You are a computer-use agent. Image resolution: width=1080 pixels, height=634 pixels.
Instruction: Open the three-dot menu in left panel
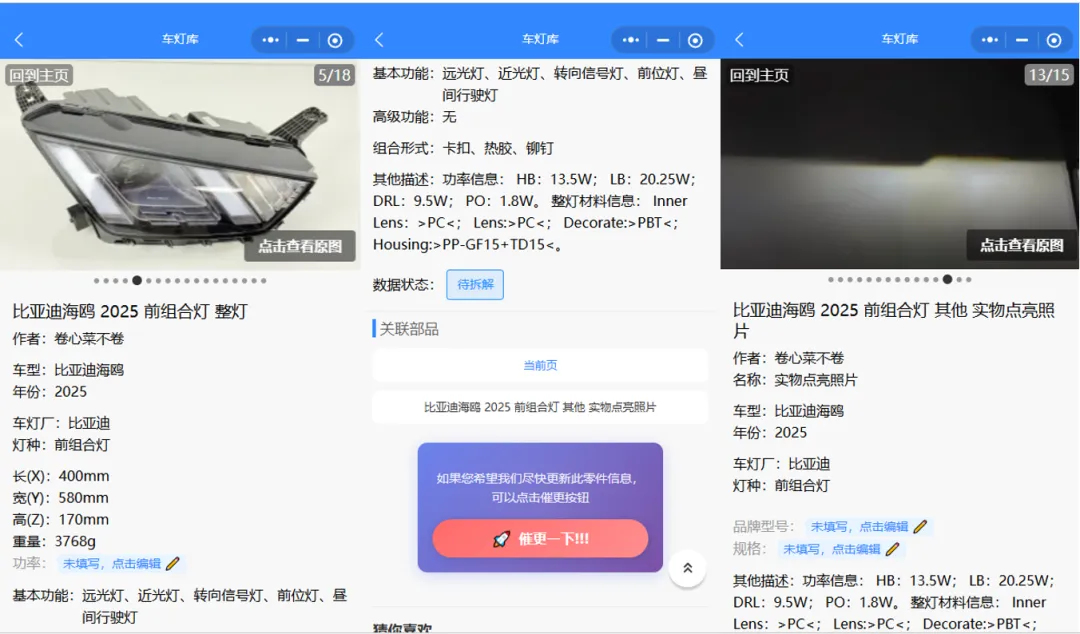point(270,40)
